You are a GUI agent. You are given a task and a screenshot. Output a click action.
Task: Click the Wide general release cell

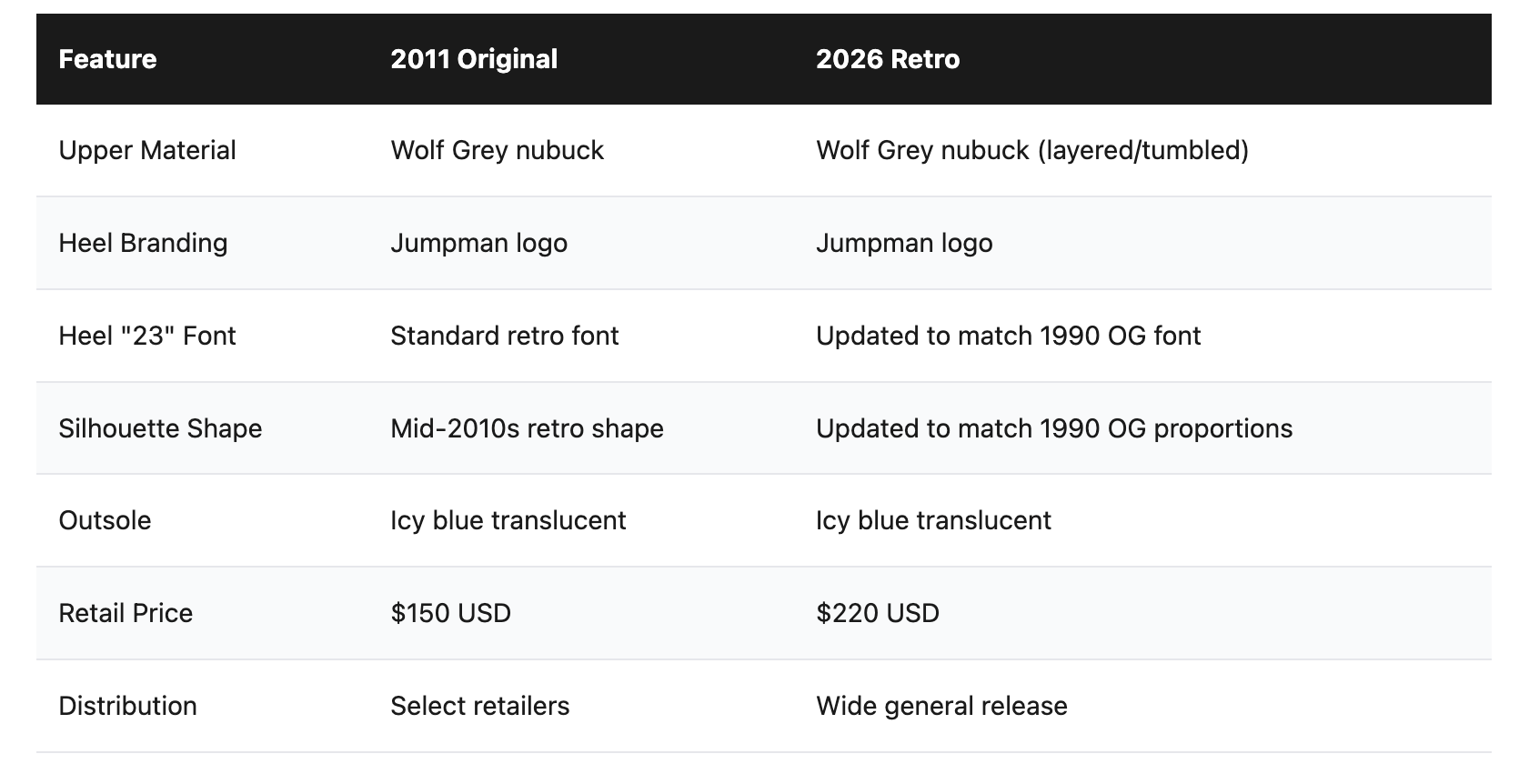pos(941,706)
